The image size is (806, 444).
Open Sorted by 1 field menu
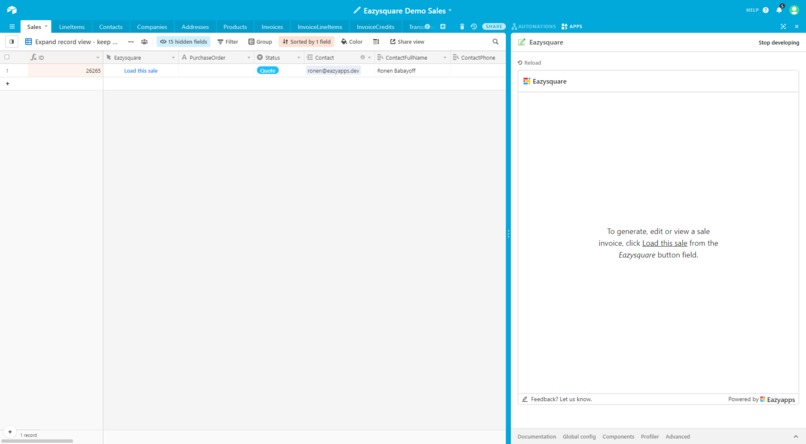[306, 42]
